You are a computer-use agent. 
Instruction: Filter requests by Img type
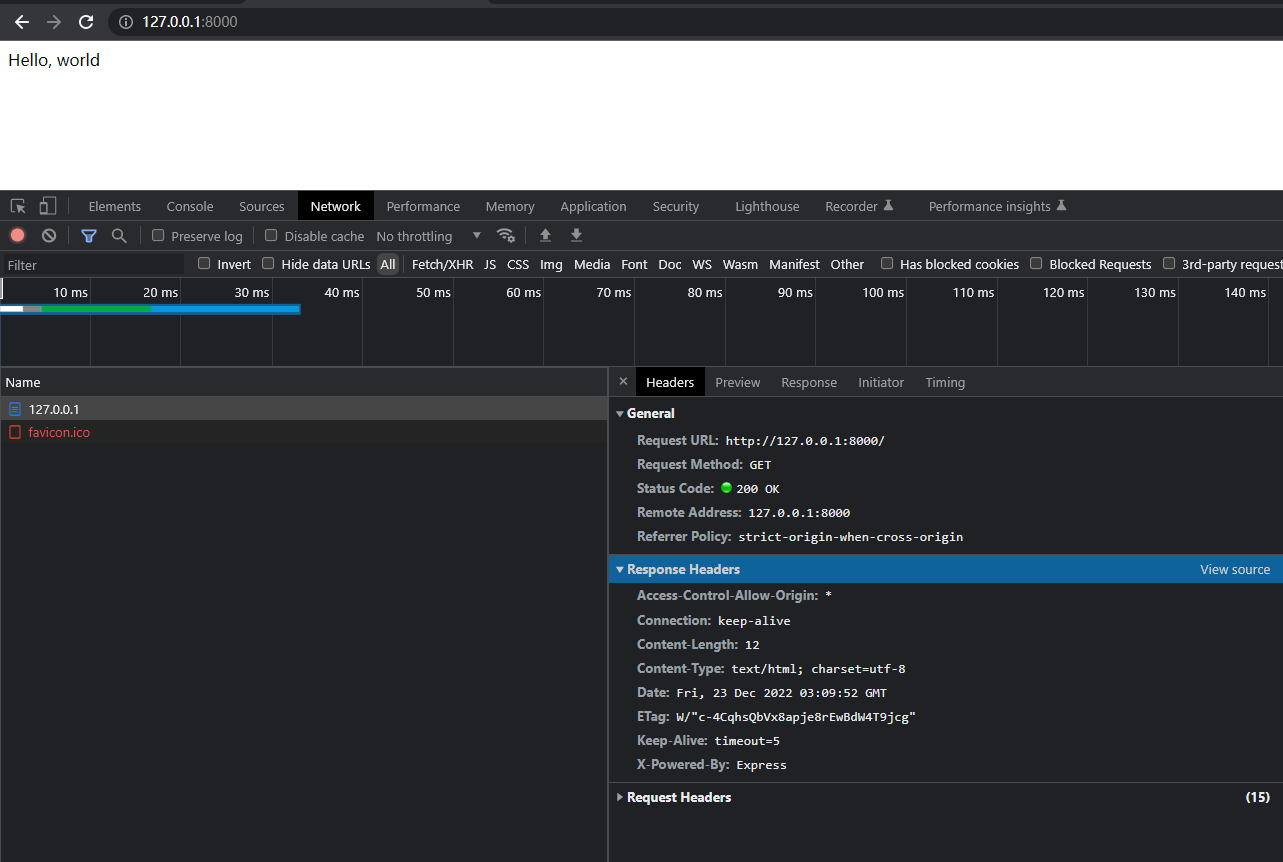coord(551,264)
